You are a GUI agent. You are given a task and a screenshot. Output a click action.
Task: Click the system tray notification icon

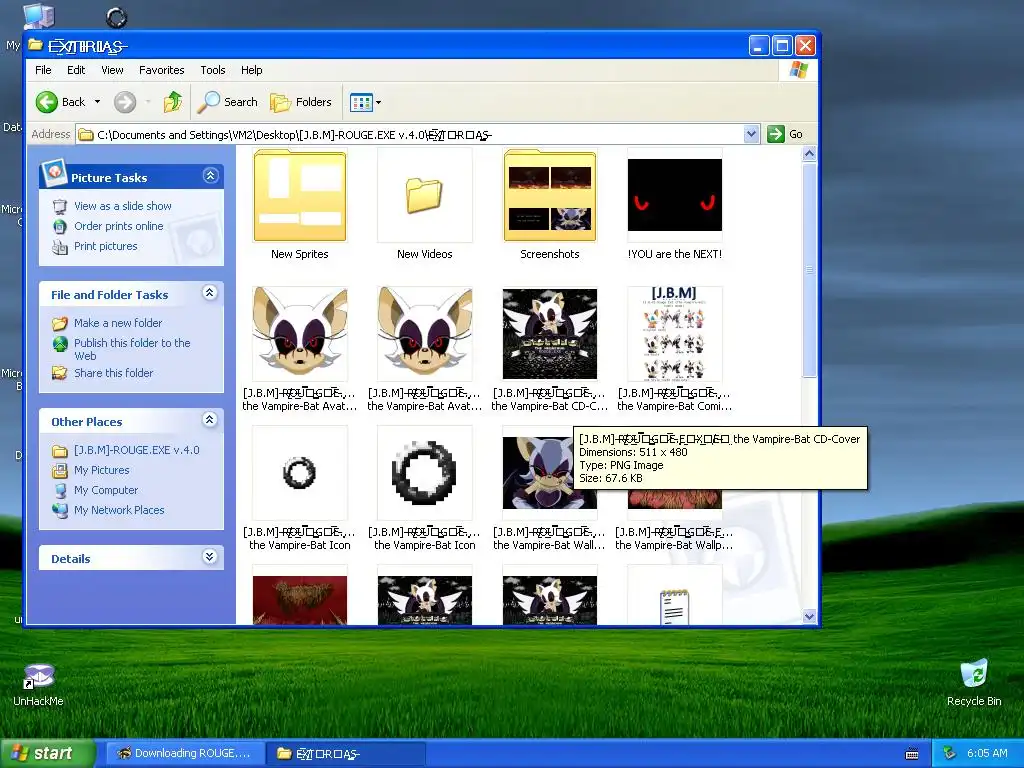click(950, 754)
